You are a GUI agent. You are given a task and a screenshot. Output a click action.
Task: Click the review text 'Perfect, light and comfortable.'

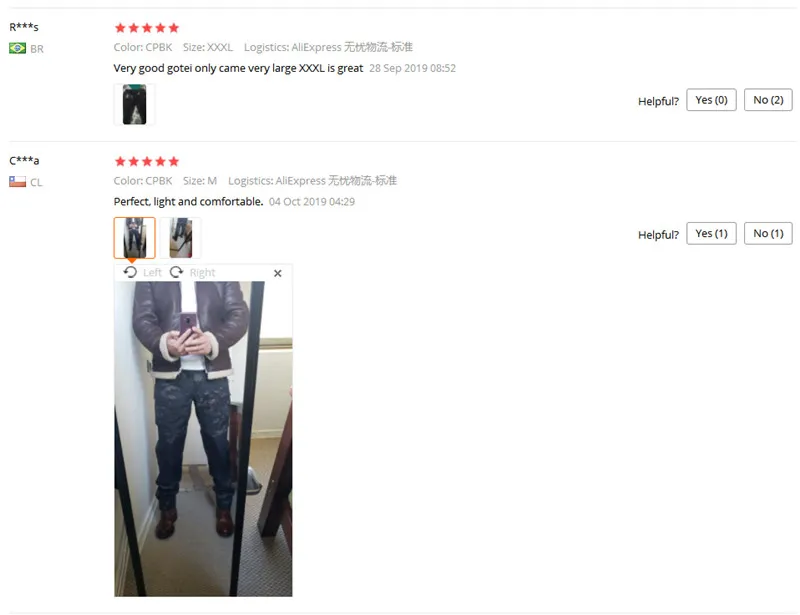(x=188, y=202)
